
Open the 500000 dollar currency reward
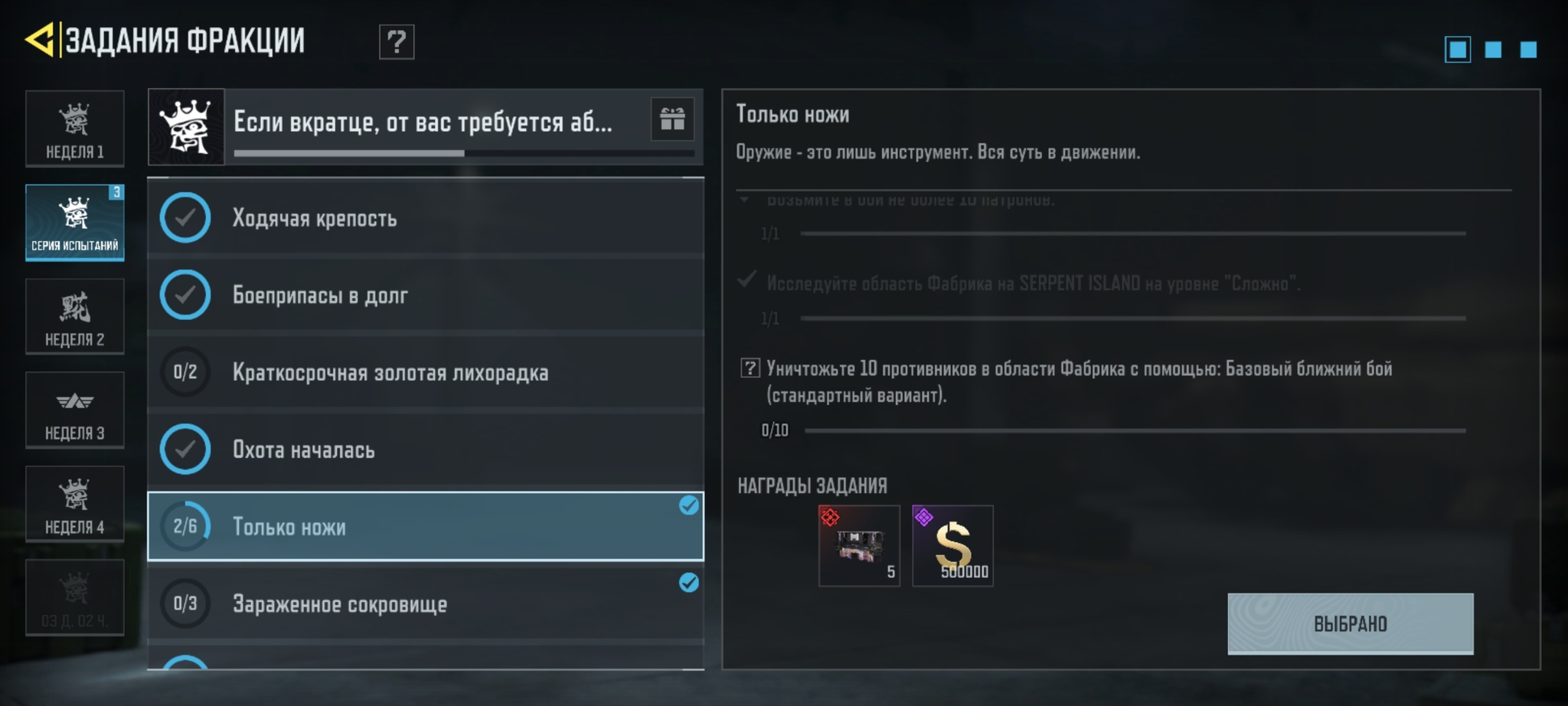click(x=952, y=545)
